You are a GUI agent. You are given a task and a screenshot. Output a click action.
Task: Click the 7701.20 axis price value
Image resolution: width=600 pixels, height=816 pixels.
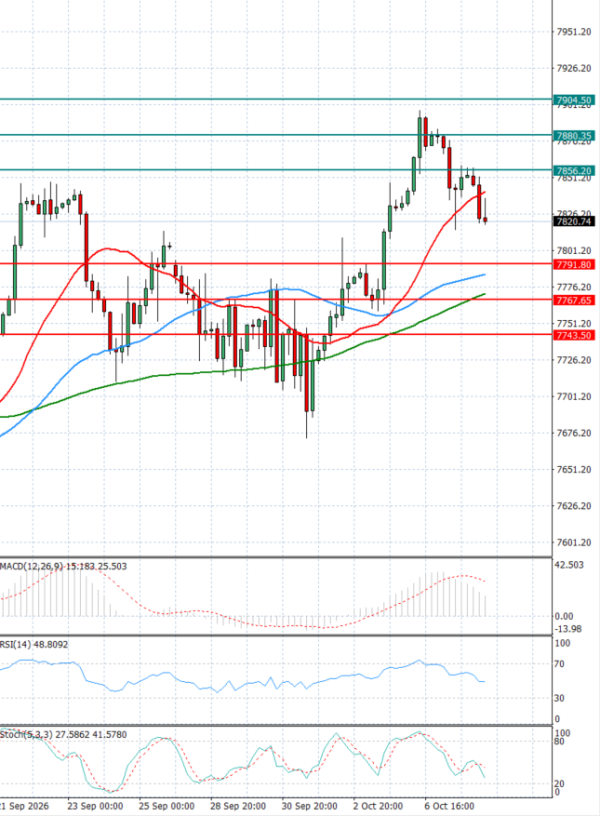[x=574, y=396]
